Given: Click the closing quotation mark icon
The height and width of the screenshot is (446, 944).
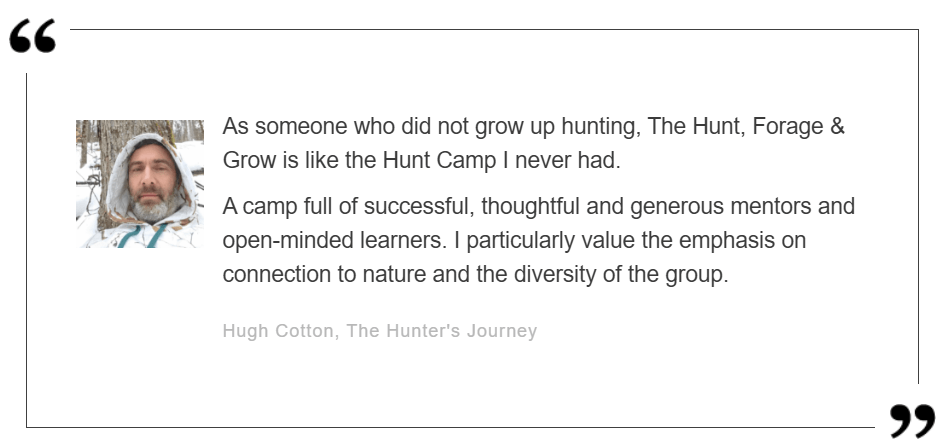Looking at the screenshot, I should click(x=913, y=421).
